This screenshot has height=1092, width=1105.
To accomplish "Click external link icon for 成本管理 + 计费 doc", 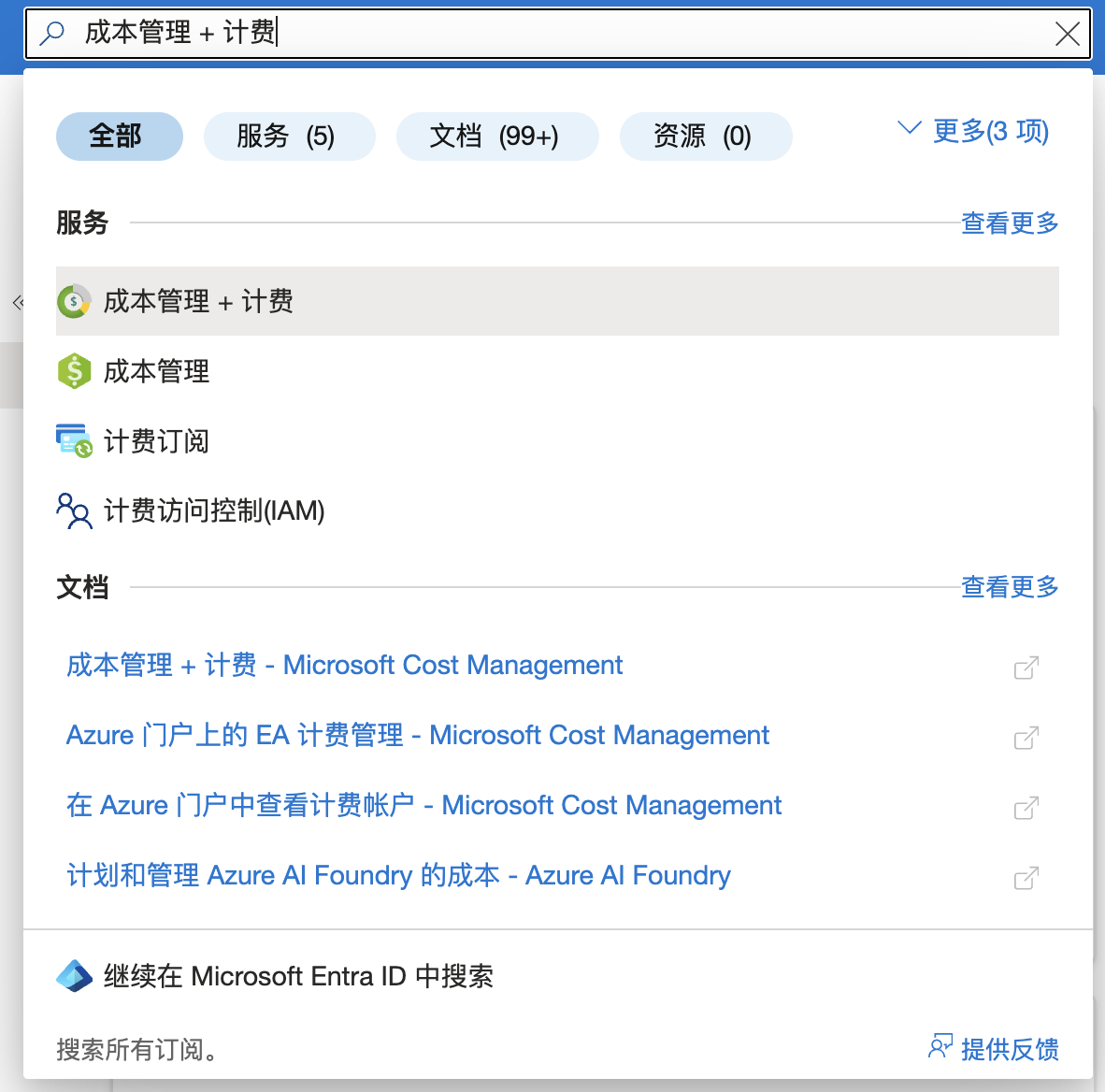I will [1026, 668].
